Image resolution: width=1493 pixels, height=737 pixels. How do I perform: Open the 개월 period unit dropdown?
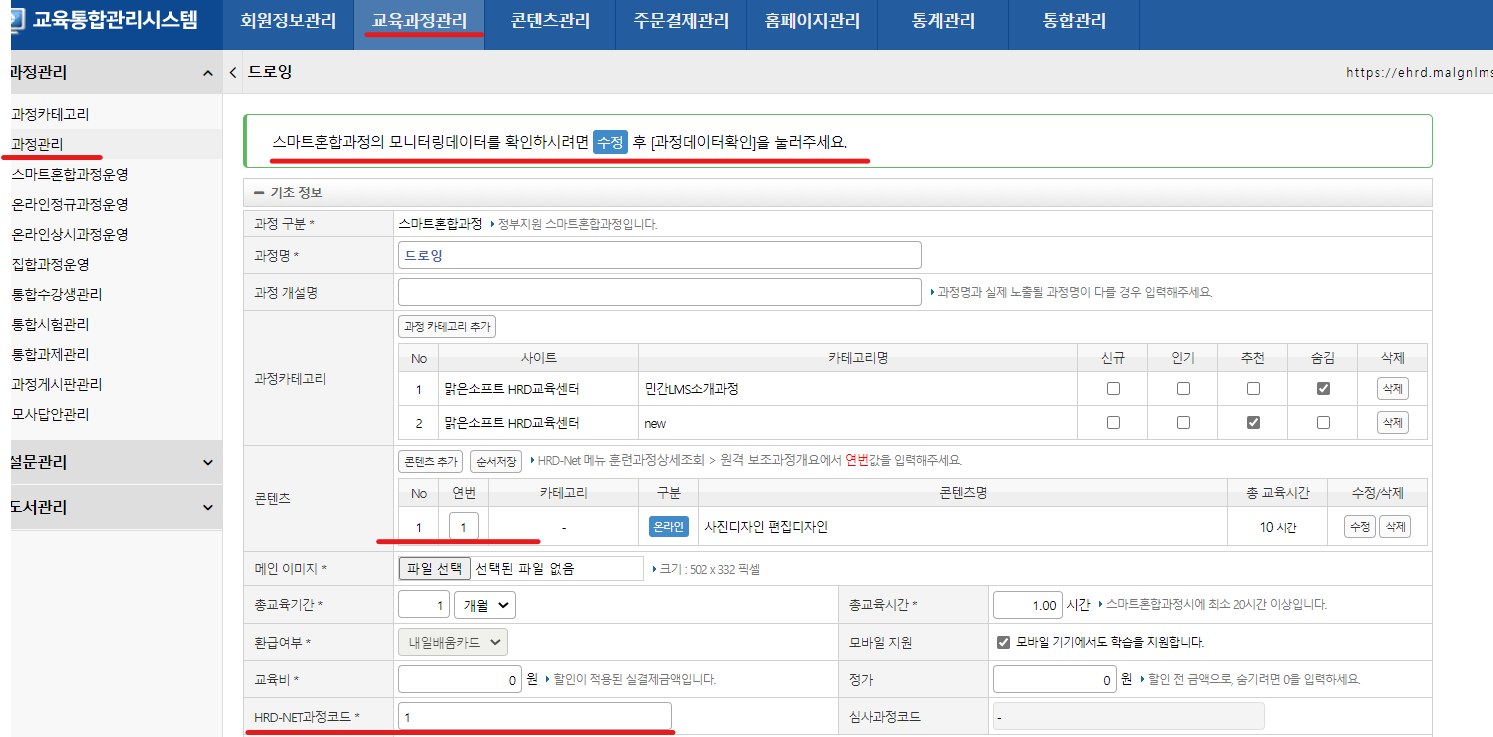(485, 605)
